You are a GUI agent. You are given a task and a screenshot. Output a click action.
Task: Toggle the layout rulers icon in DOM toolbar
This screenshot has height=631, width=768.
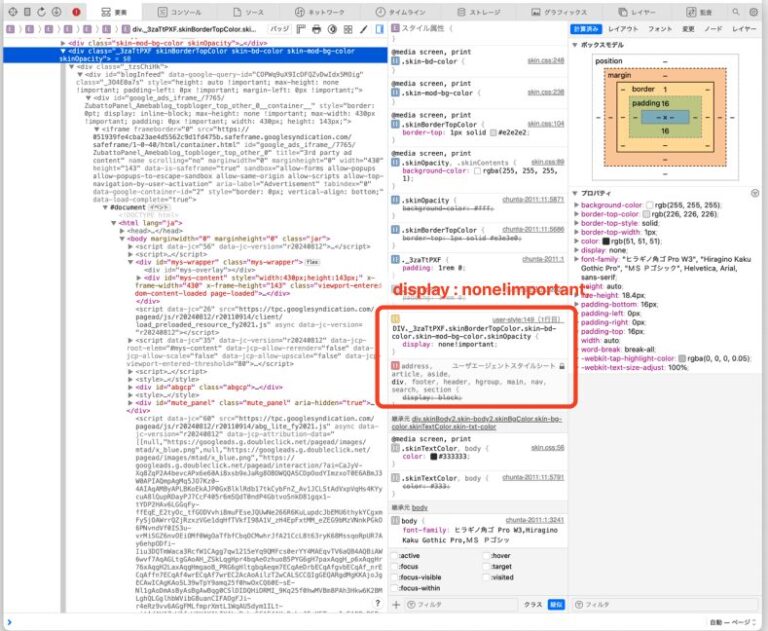[301, 29]
